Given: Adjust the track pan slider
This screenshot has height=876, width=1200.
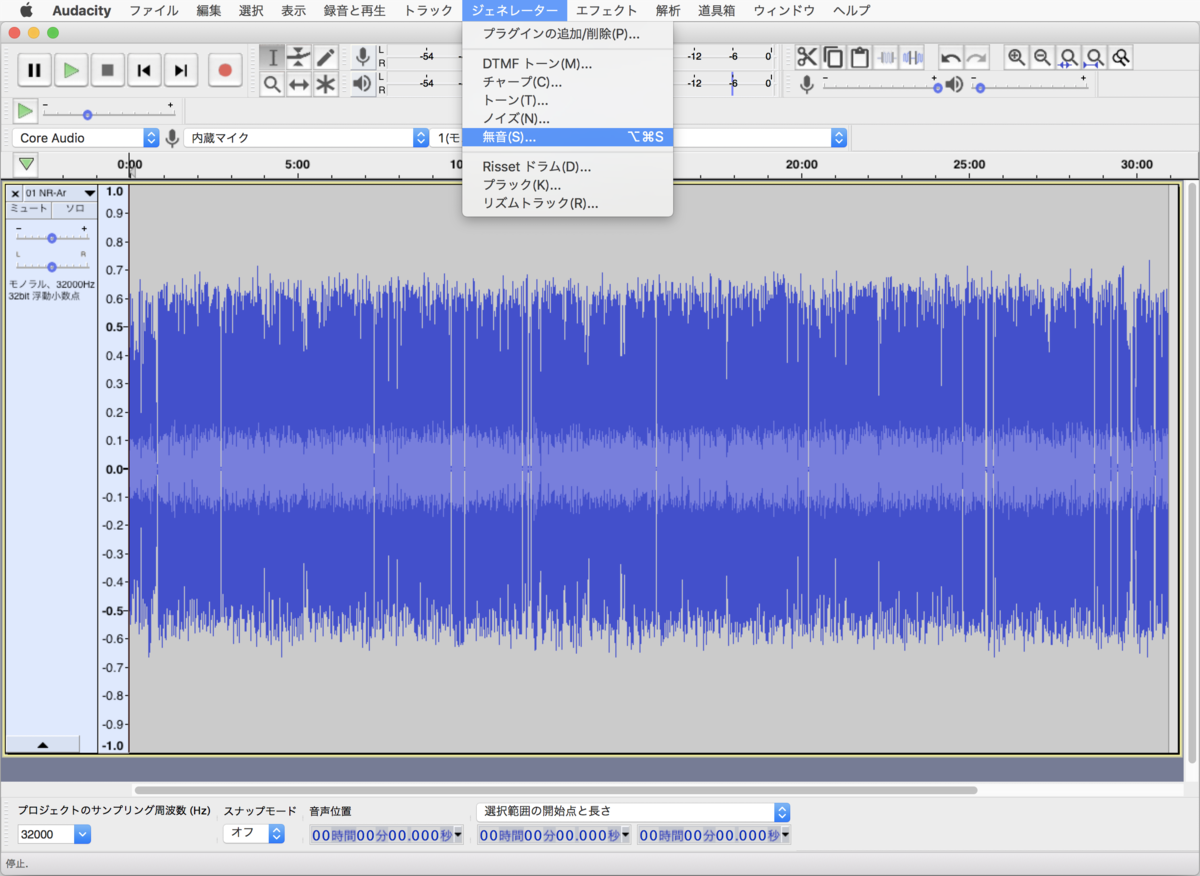Looking at the screenshot, I should (x=52, y=267).
